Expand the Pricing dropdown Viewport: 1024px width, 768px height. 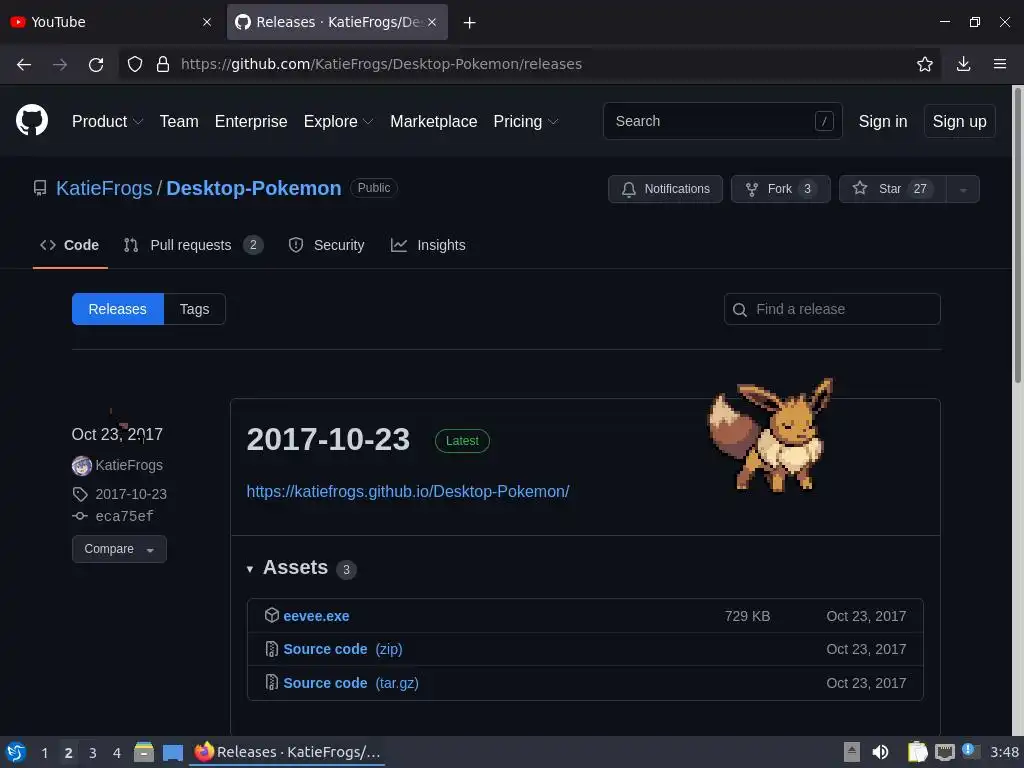[526, 121]
